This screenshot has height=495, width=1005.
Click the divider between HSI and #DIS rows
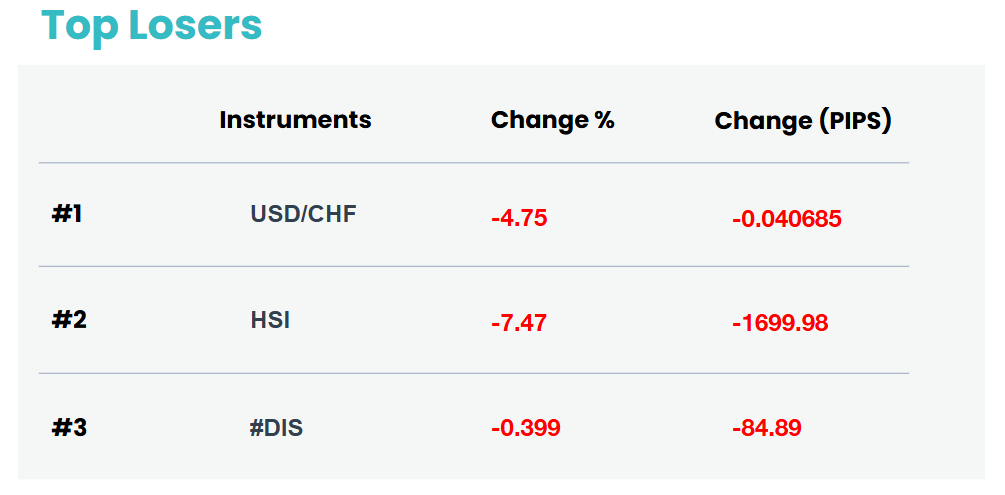474,373
